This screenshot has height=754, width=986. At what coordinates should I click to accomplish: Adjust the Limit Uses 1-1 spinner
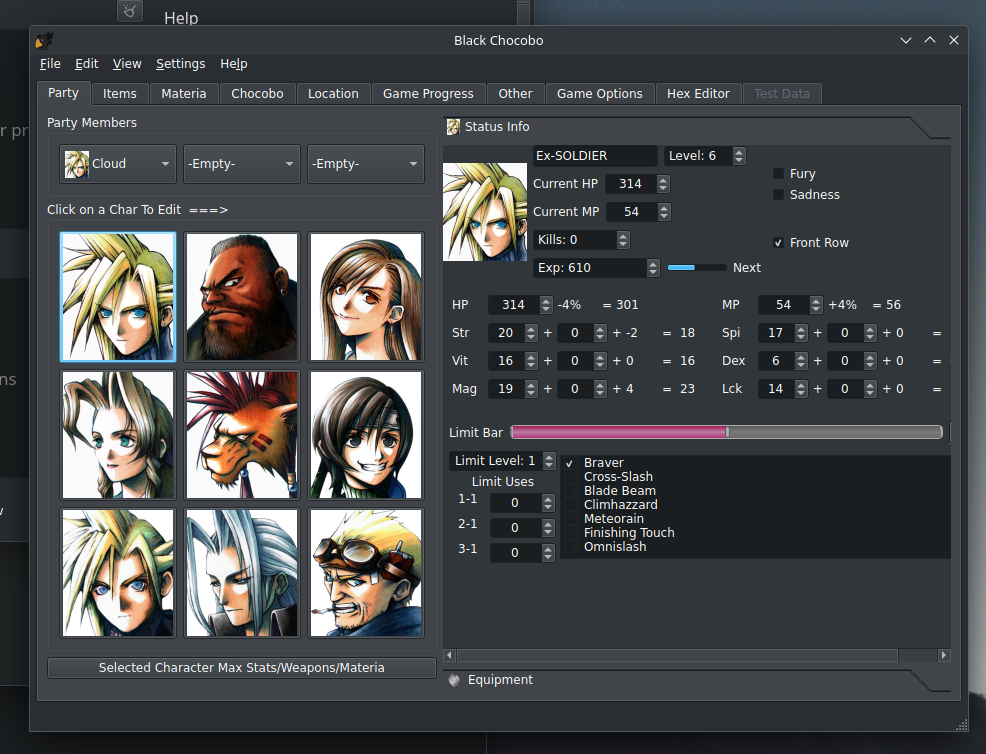coord(548,503)
